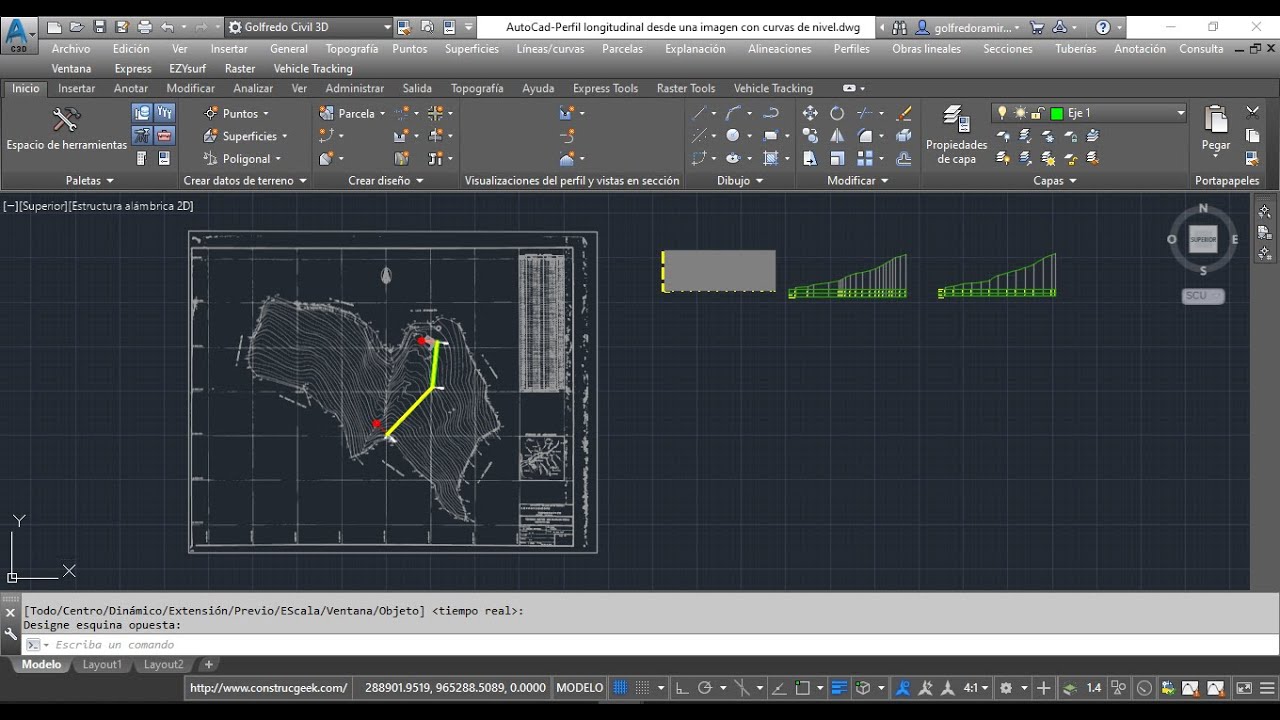This screenshot has width=1280, height=720.
Task: Open the Help question mark icon
Action: pos(1103,27)
